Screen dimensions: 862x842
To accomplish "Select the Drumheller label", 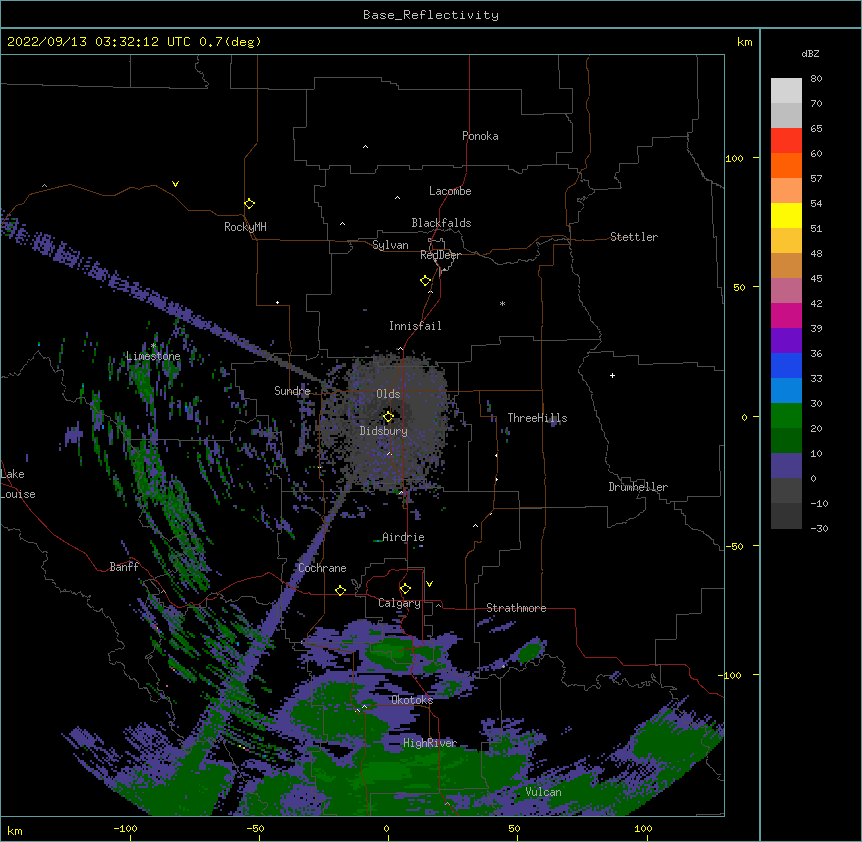I will (638, 487).
